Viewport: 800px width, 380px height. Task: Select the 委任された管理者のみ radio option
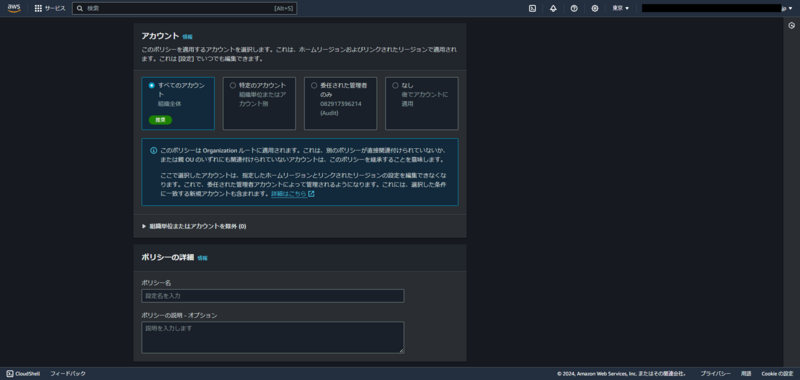click(314, 86)
